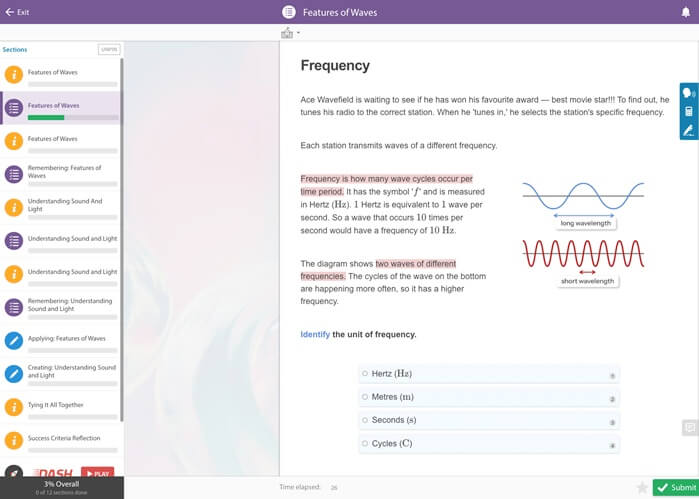Select the Cycles (C) option
This screenshot has height=499, width=699.
pyautogui.click(x=489, y=444)
